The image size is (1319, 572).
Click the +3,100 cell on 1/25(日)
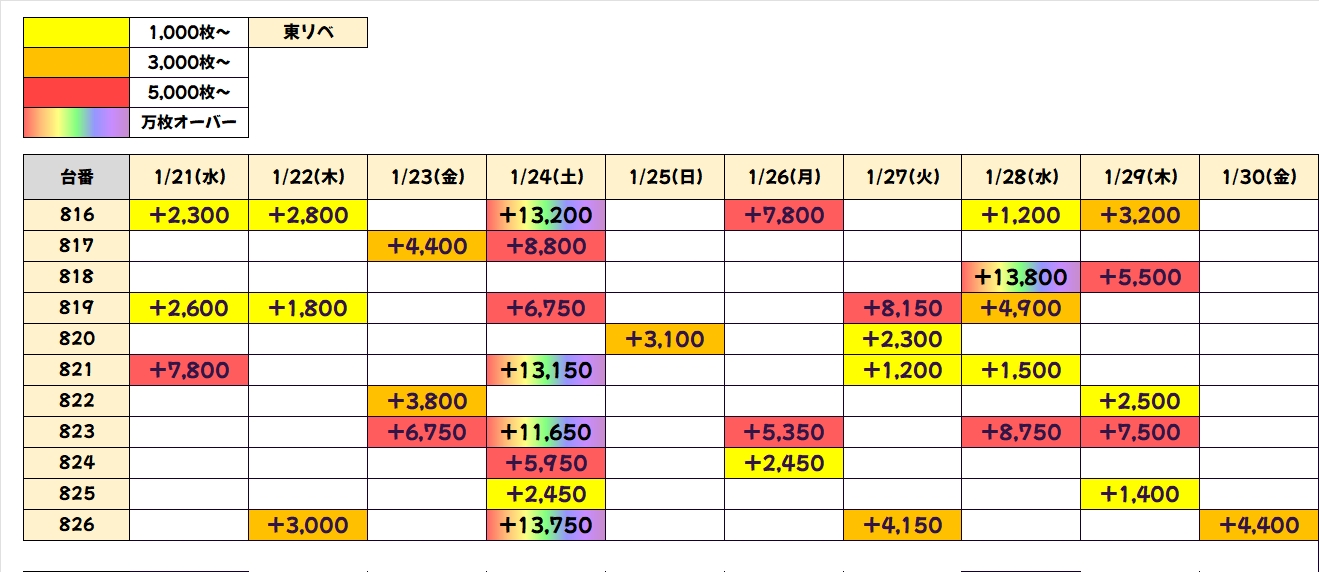tap(664, 339)
